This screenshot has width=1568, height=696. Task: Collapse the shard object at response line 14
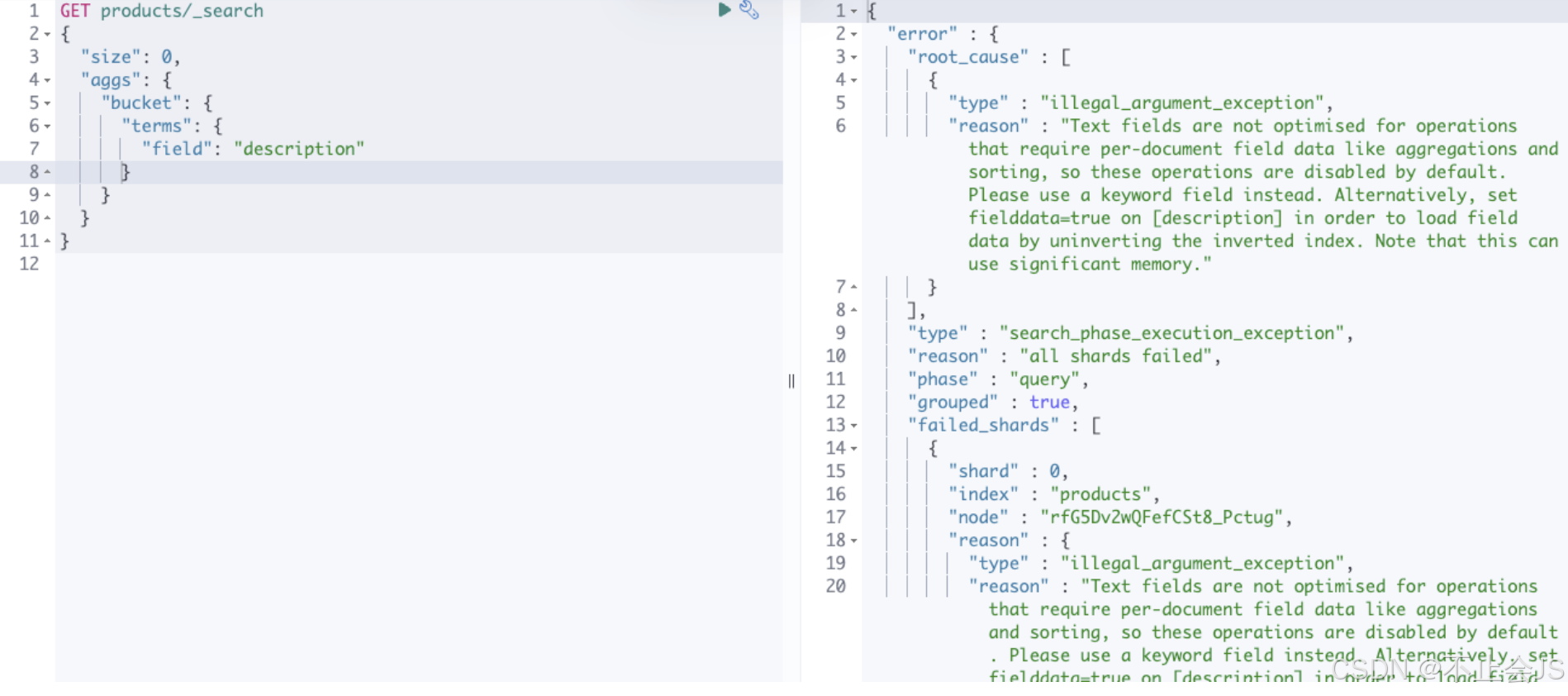tap(854, 448)
